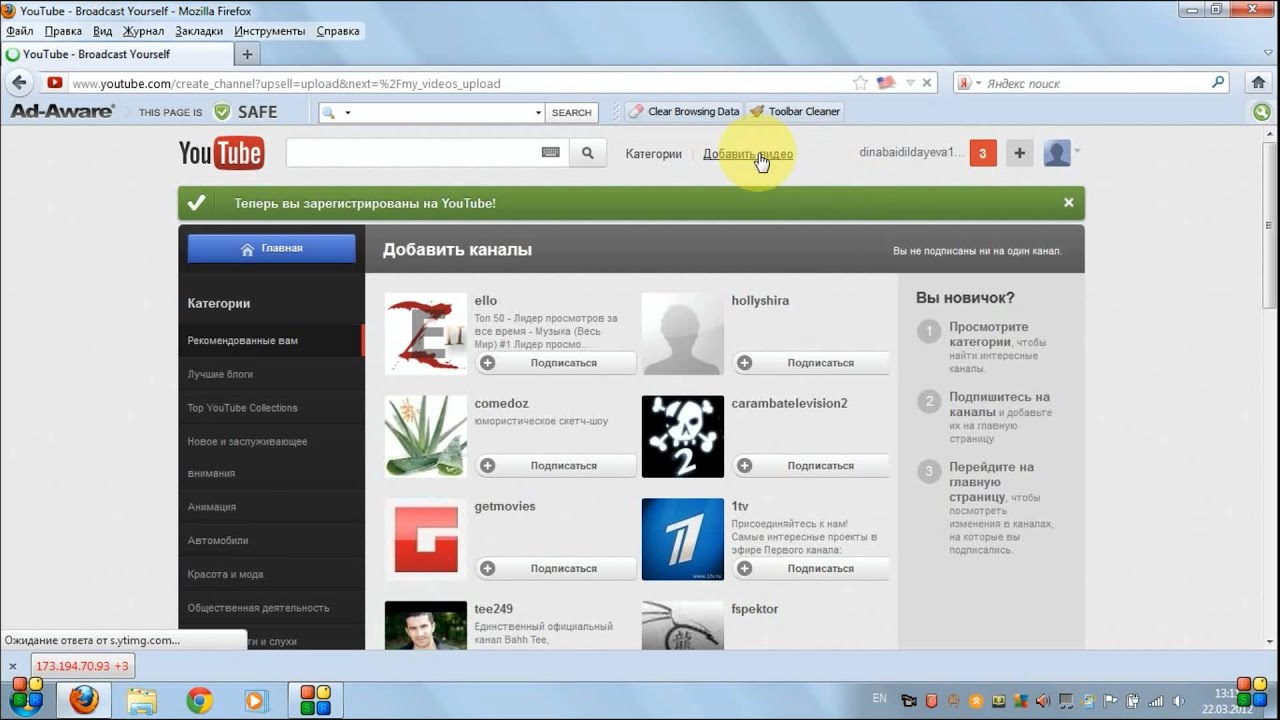Viewport: 1280px width, 720px height.
Task: Subscribe to the ello channel
Action: point(555,363)
